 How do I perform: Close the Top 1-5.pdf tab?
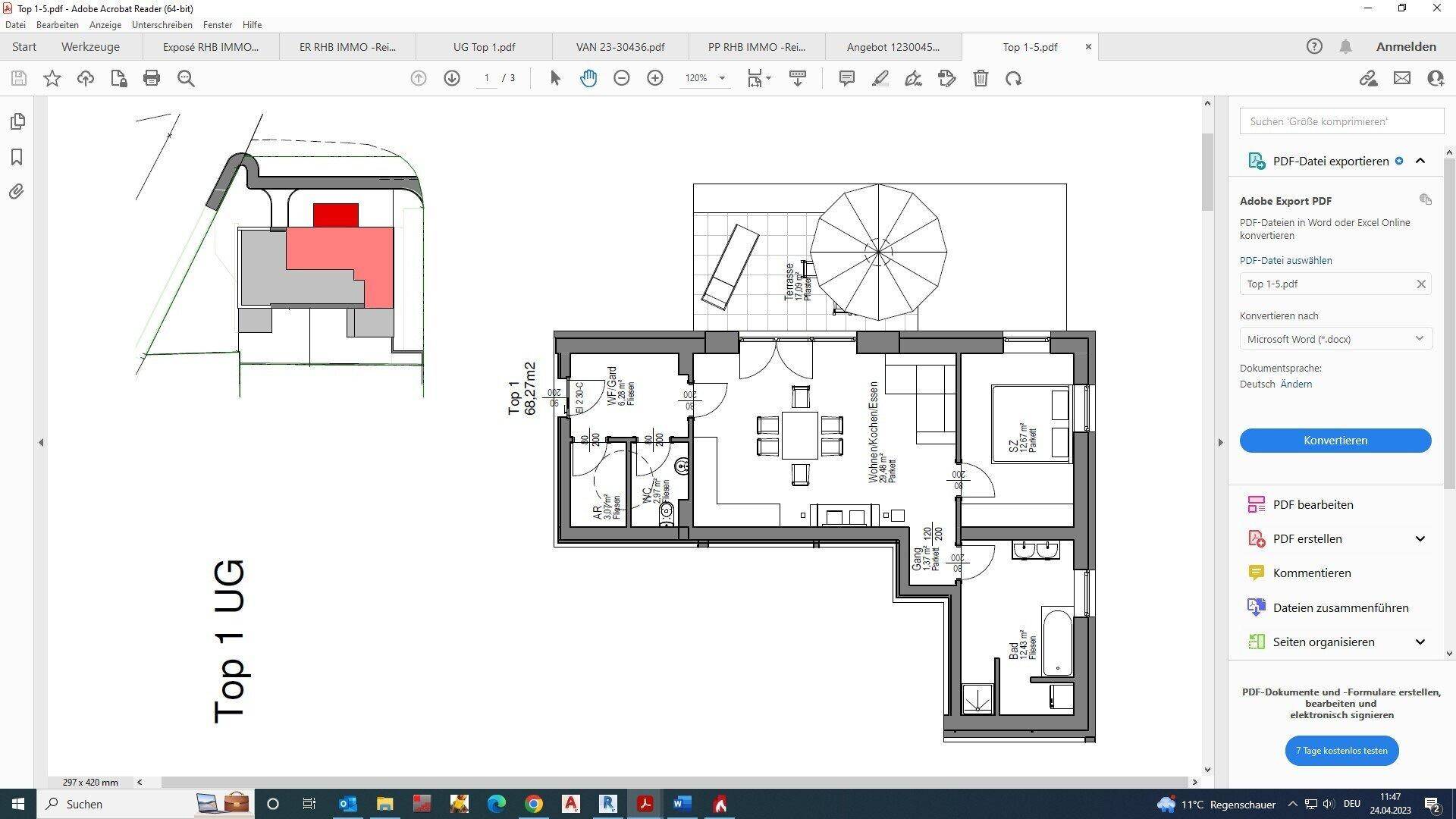coord(1088,47)
